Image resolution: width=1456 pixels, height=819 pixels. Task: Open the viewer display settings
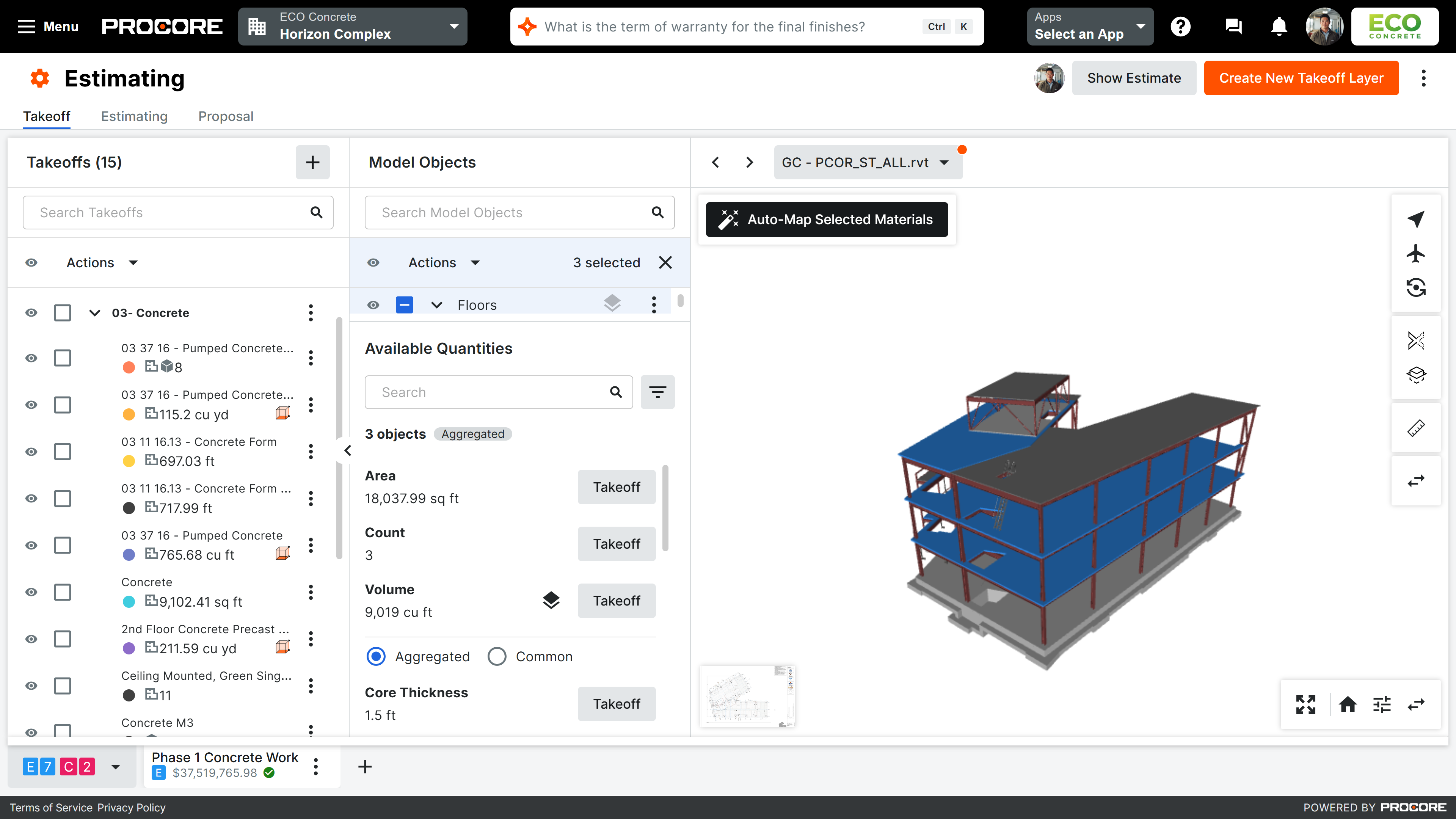(x=1382, y=704)
